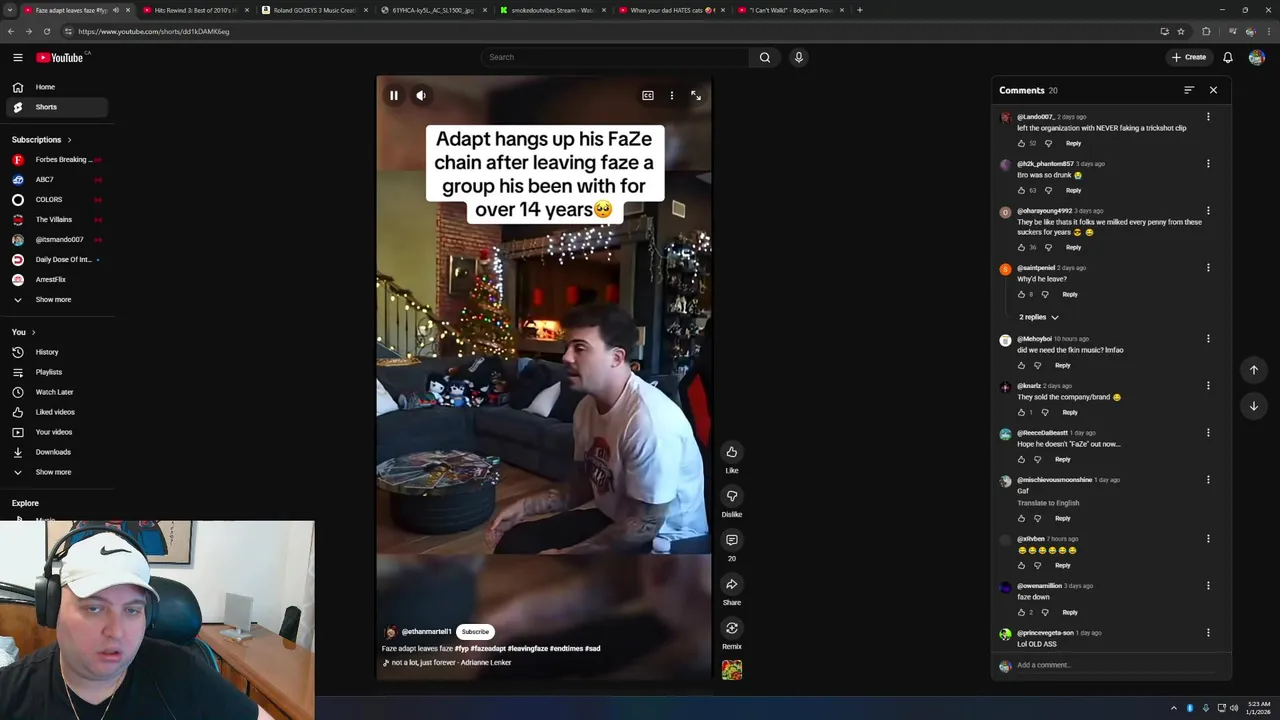Image resolution: width=1280 pixels, height=720 pixels.
Task: Click the browser address bar URL
Action: [x=154, y=31]
